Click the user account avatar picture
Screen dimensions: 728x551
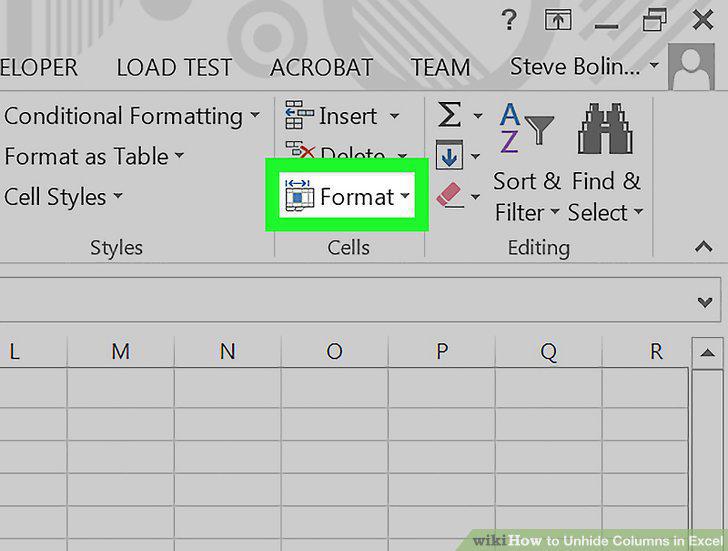point(691,66)
